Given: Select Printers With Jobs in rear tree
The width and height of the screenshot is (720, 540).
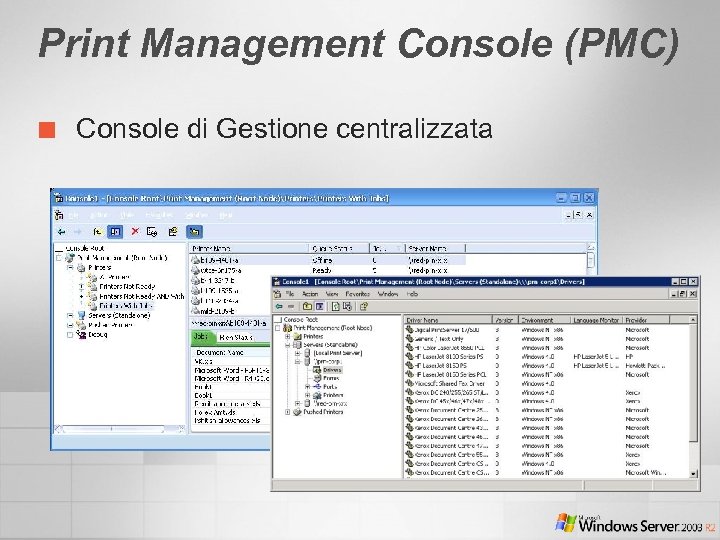Looking at the screenshot, I should [x=125, y=306].
